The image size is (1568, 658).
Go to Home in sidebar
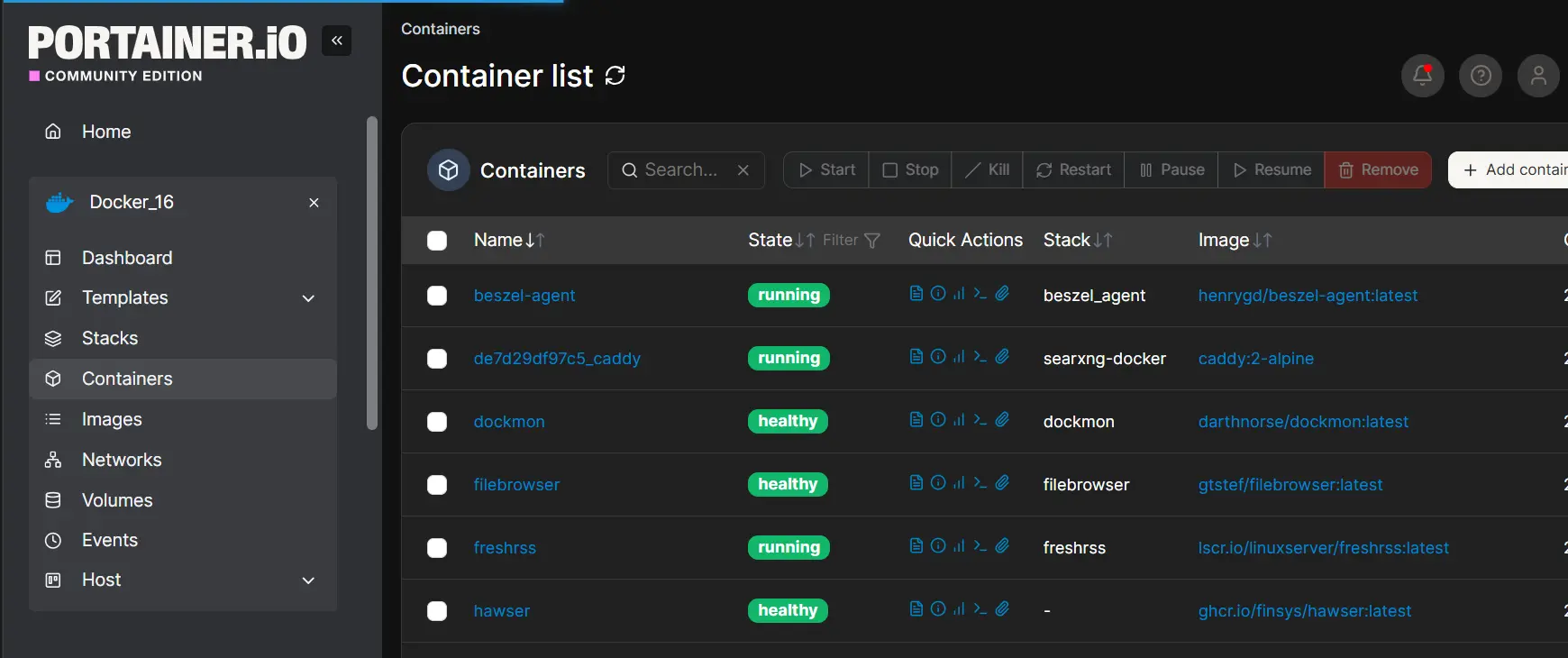tap(183, 132)
